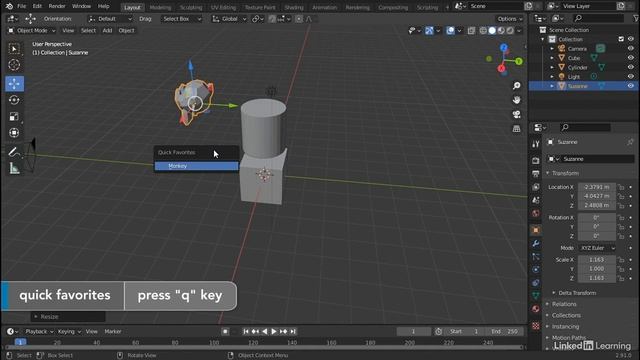Open the File menu
This screenshot has height=360, width=640.
pos(21,7)
